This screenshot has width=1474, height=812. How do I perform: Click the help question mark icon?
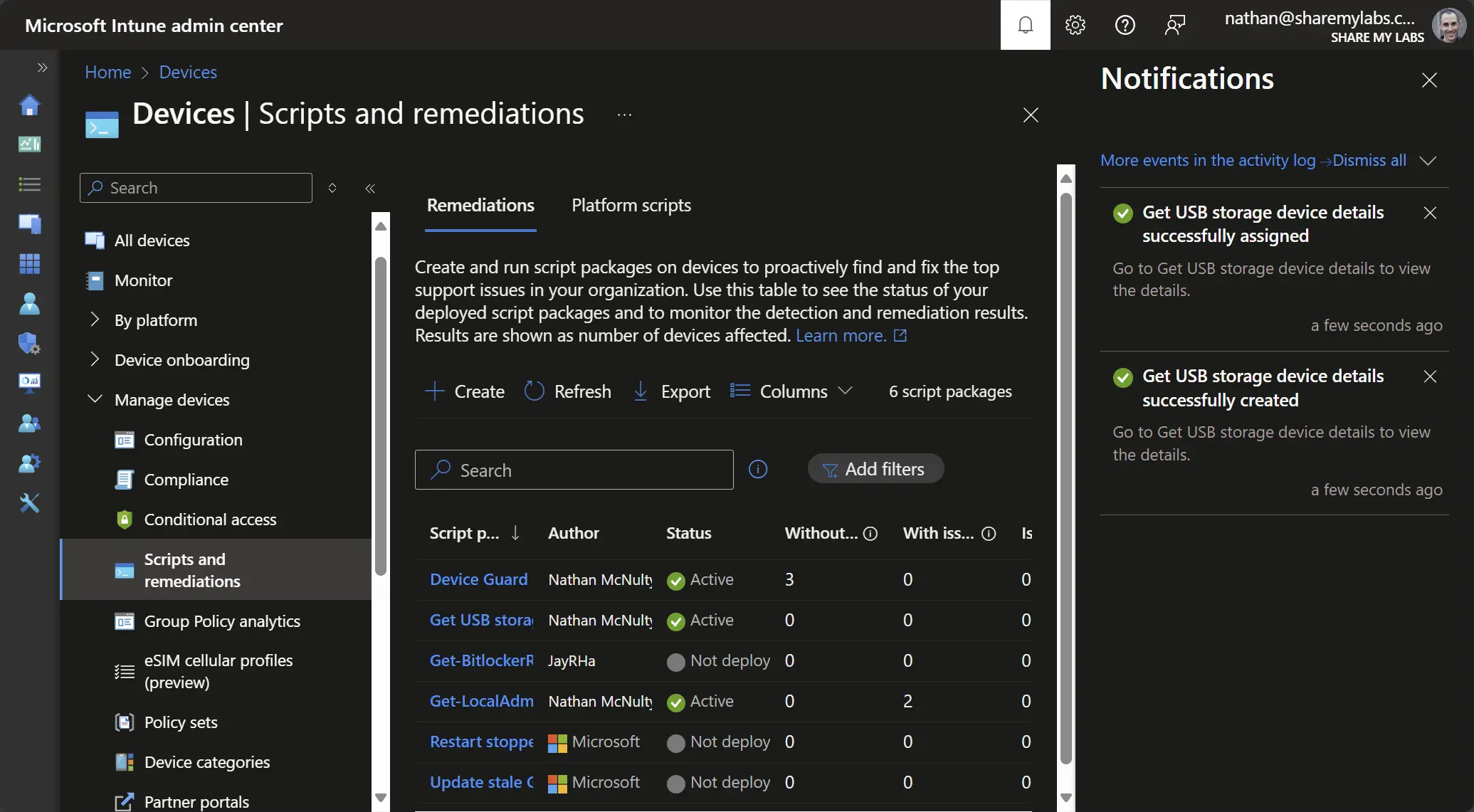(x=1125, y=25)
